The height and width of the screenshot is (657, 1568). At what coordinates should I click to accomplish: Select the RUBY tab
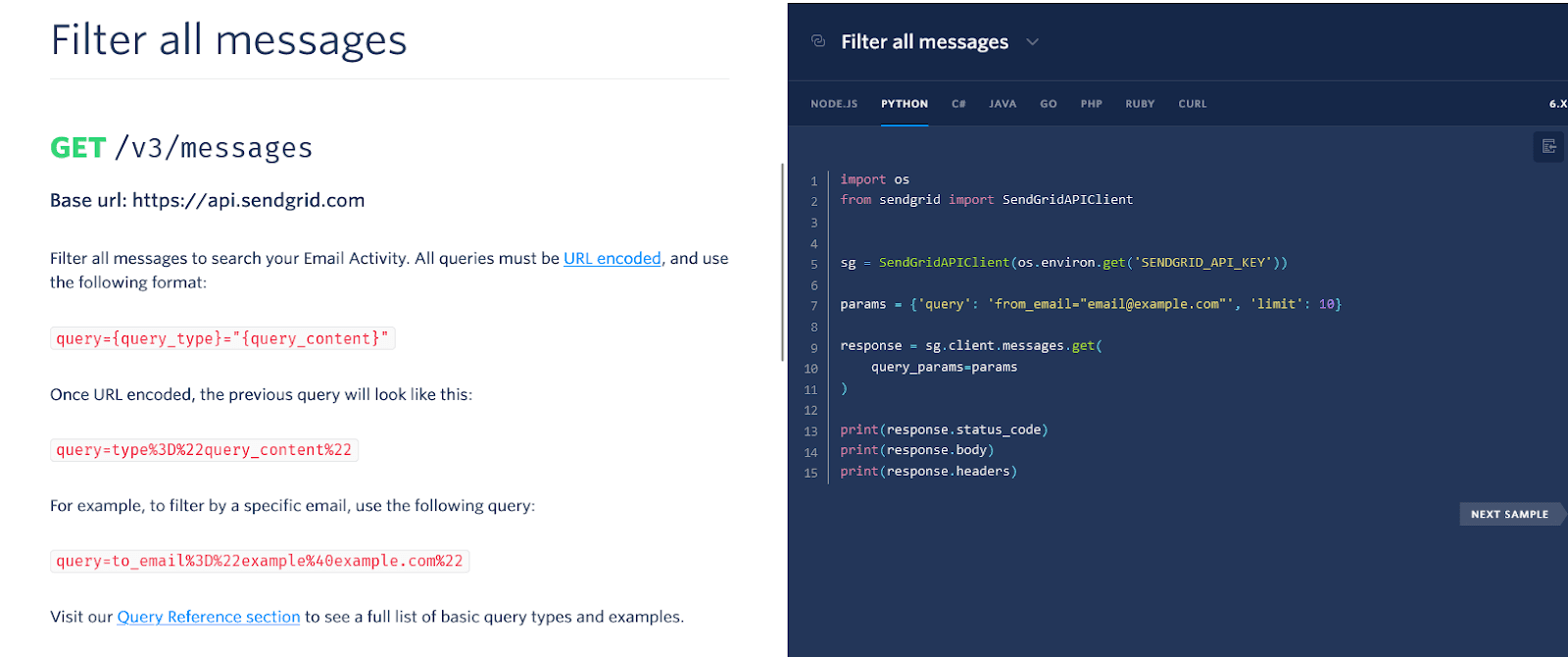pos(1140,104)
